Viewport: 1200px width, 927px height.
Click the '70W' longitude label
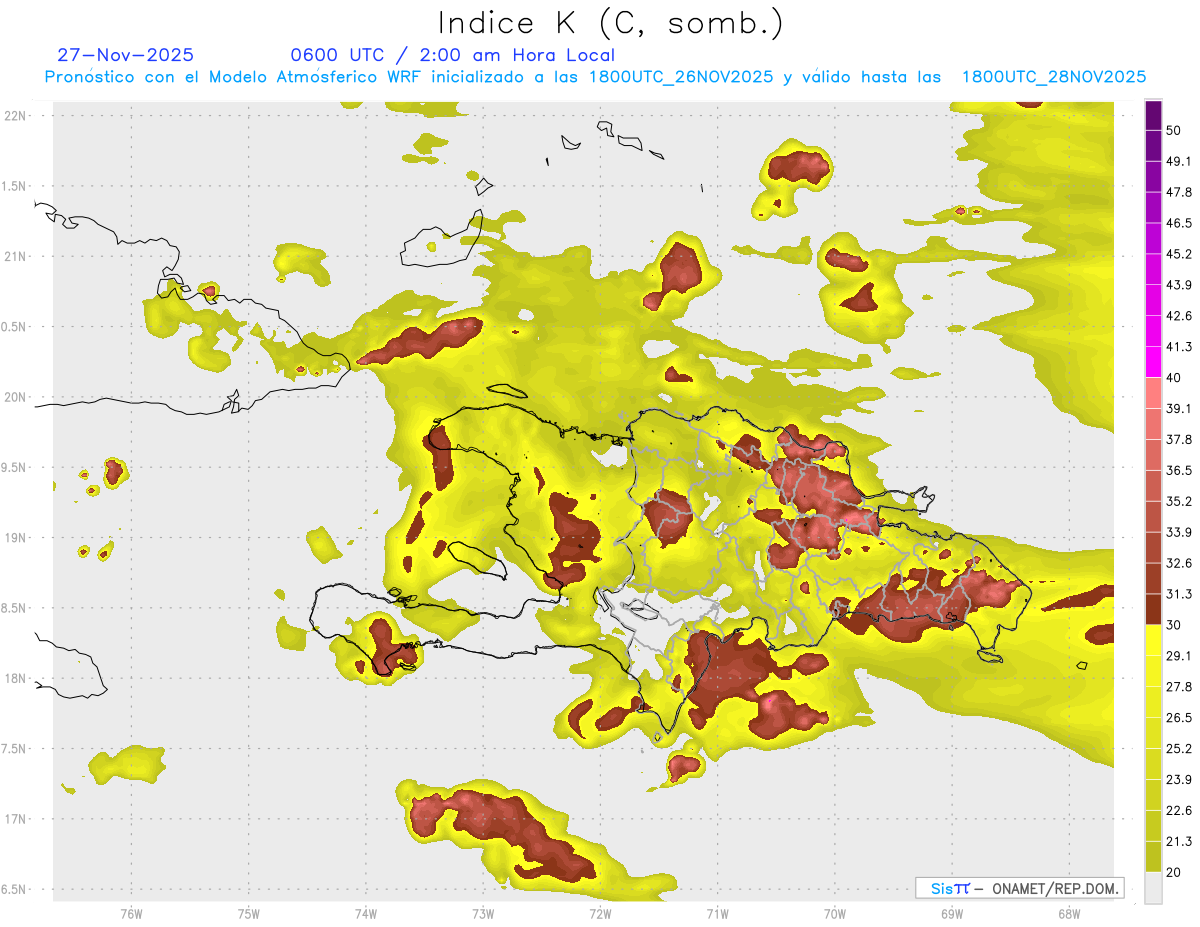coord(835,913)
